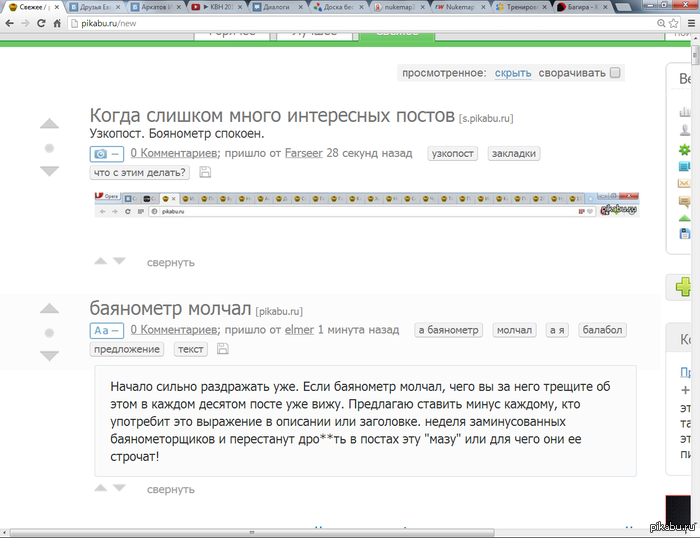The image size is (700, 538).
Task: Toggle the 'сворачивать' checkbox
Action: click(x=615, y=73)
